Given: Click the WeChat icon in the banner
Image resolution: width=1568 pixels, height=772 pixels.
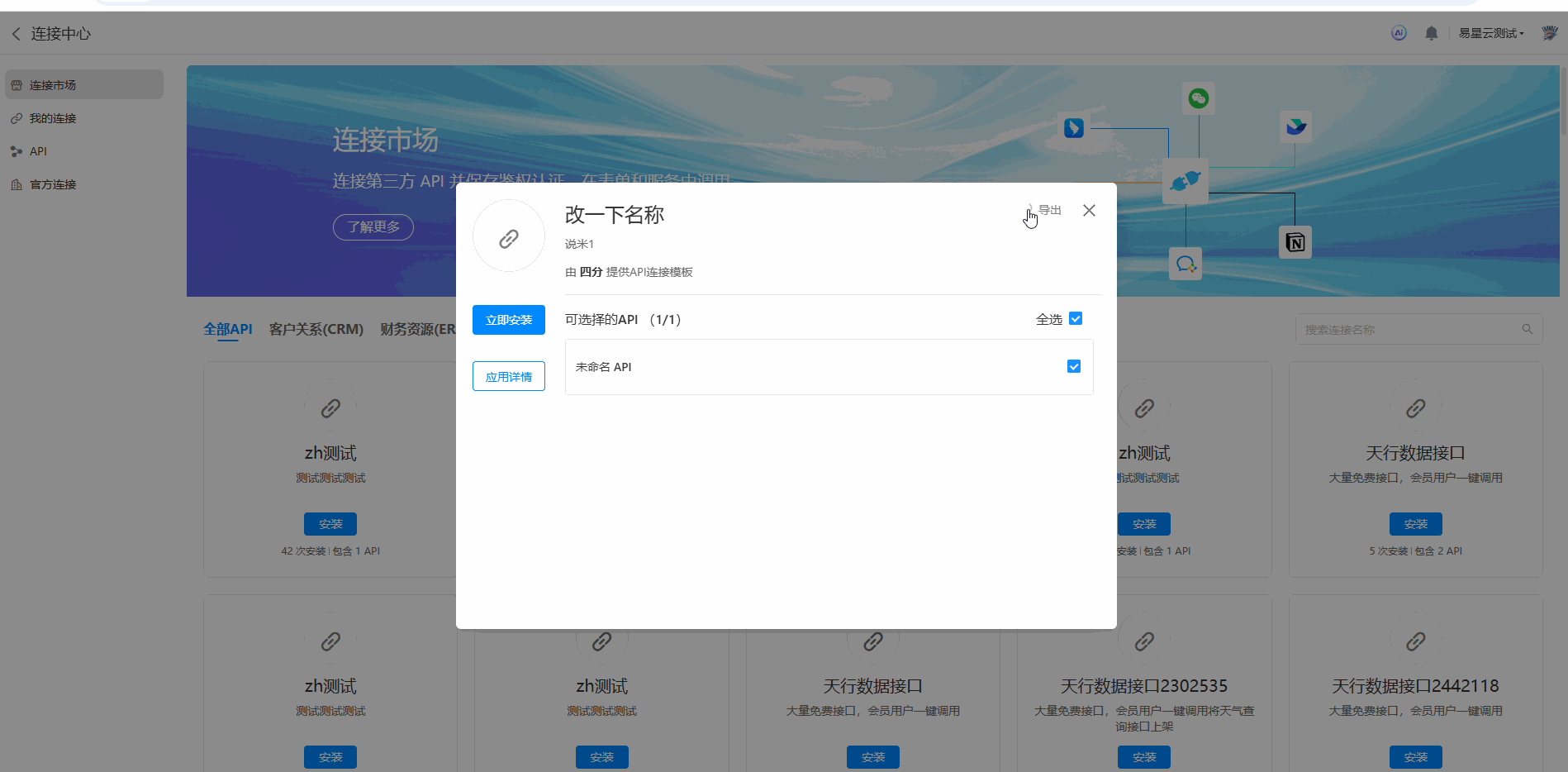Looking at the screenshot, I should [x=1198, y=99].
